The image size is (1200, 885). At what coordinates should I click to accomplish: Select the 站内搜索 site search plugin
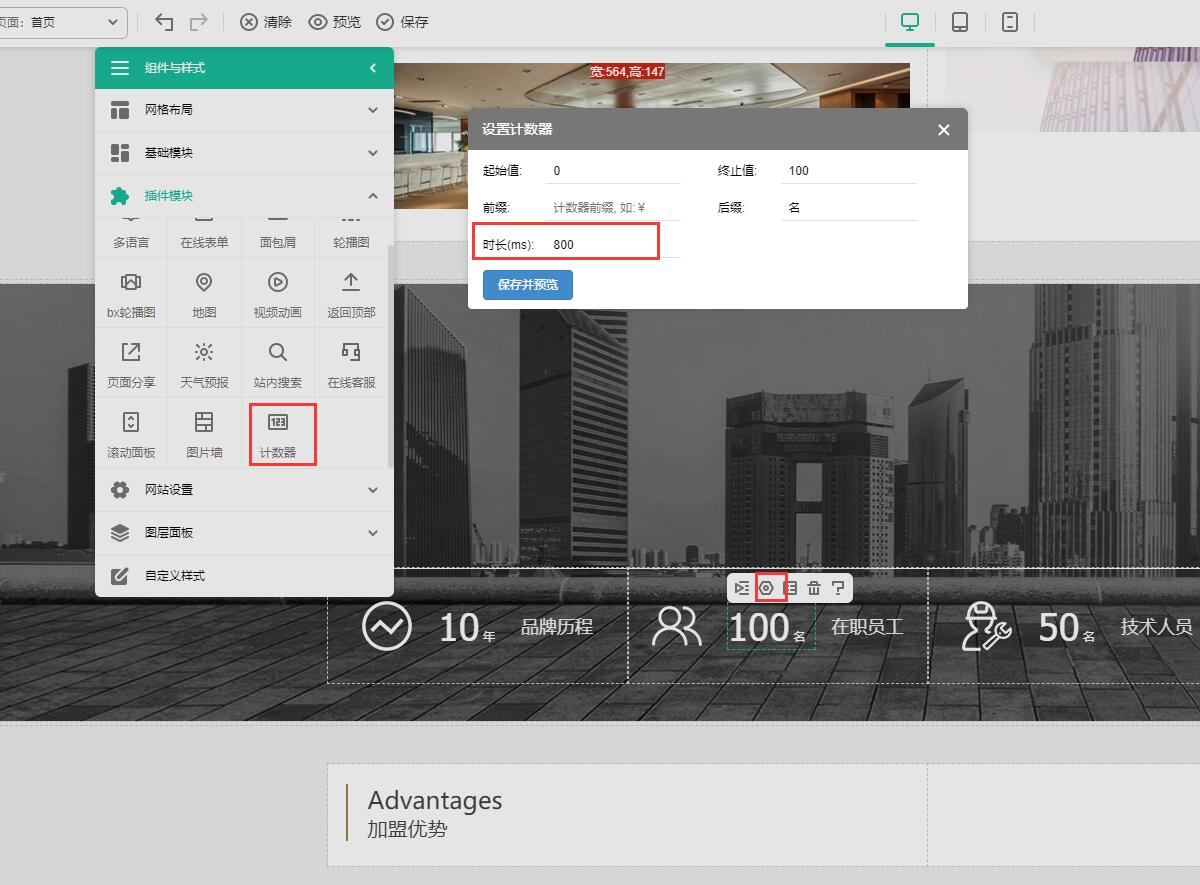tap(277, 364)
